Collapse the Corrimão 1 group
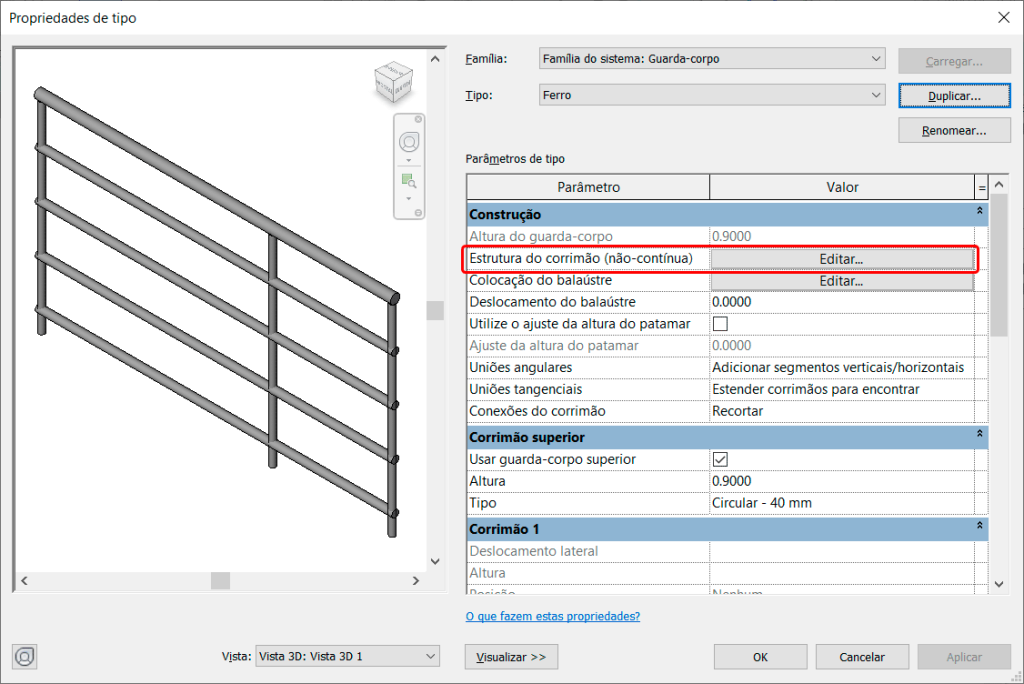 (x=979, y=526)
